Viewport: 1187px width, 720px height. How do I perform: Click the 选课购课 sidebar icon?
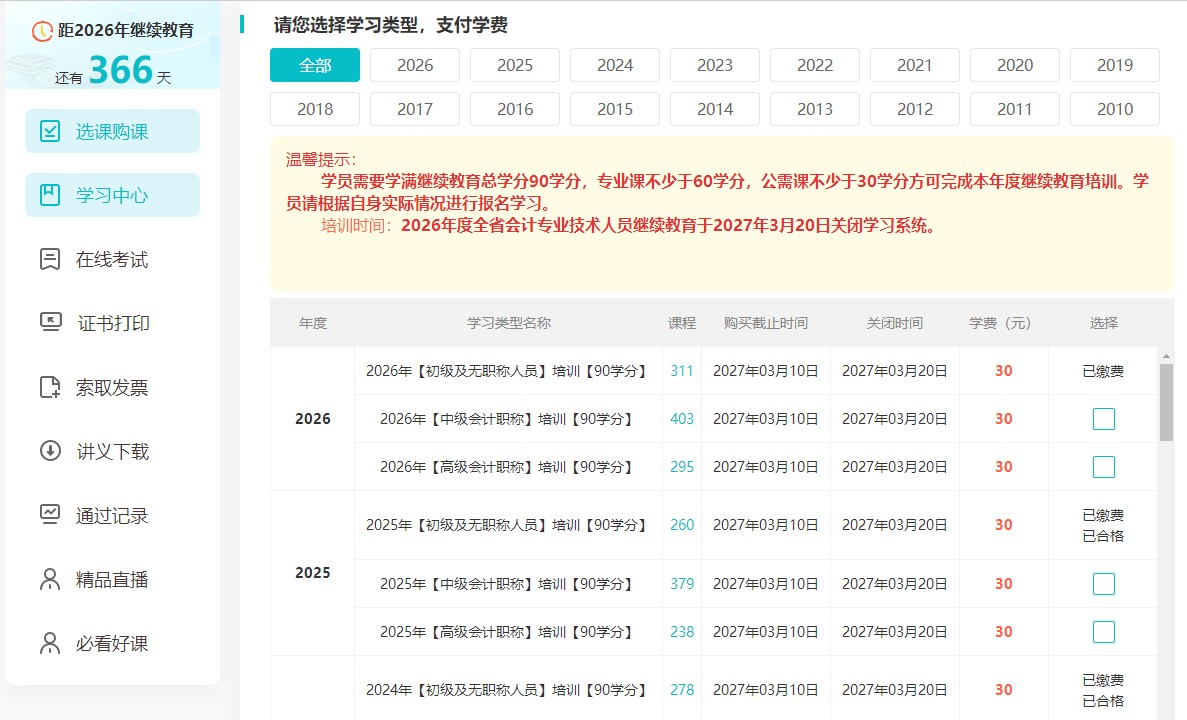tap(50, 131)
